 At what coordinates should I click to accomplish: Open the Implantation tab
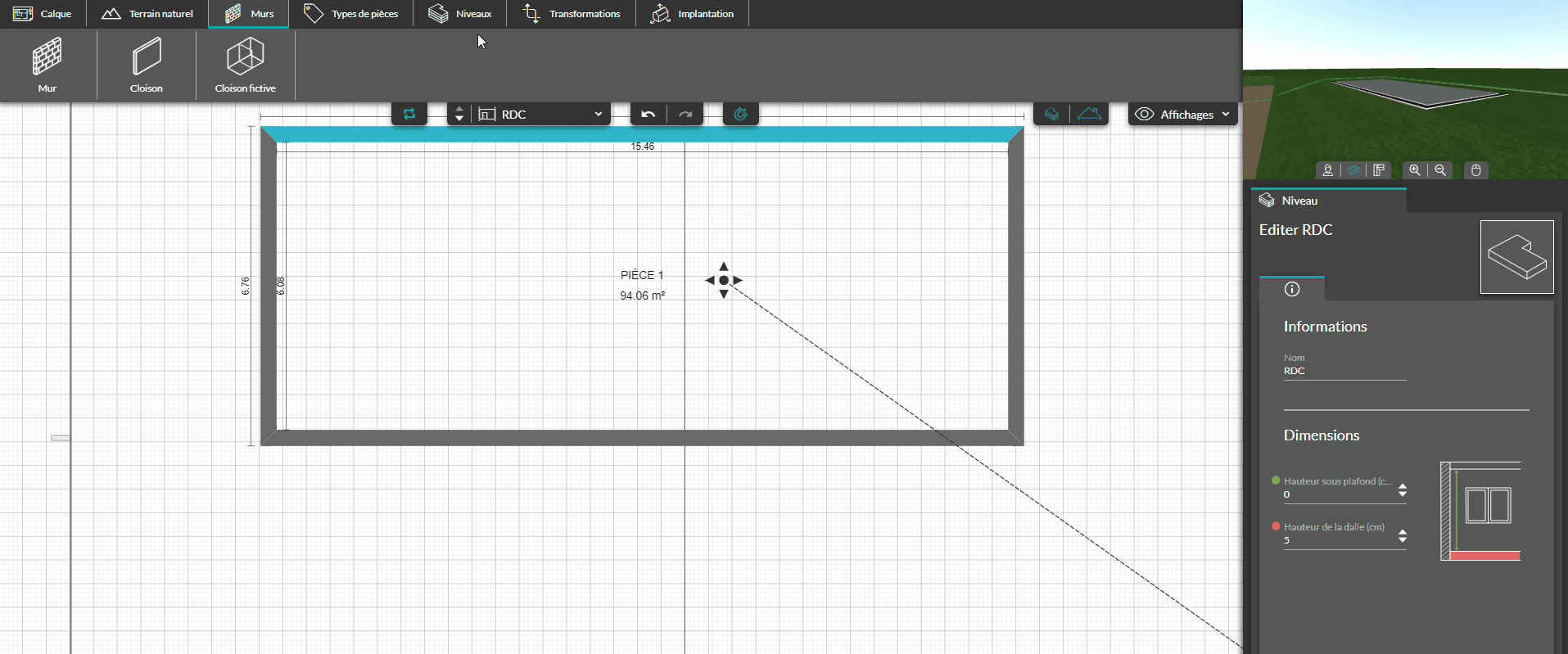click(x=693, y=14)
